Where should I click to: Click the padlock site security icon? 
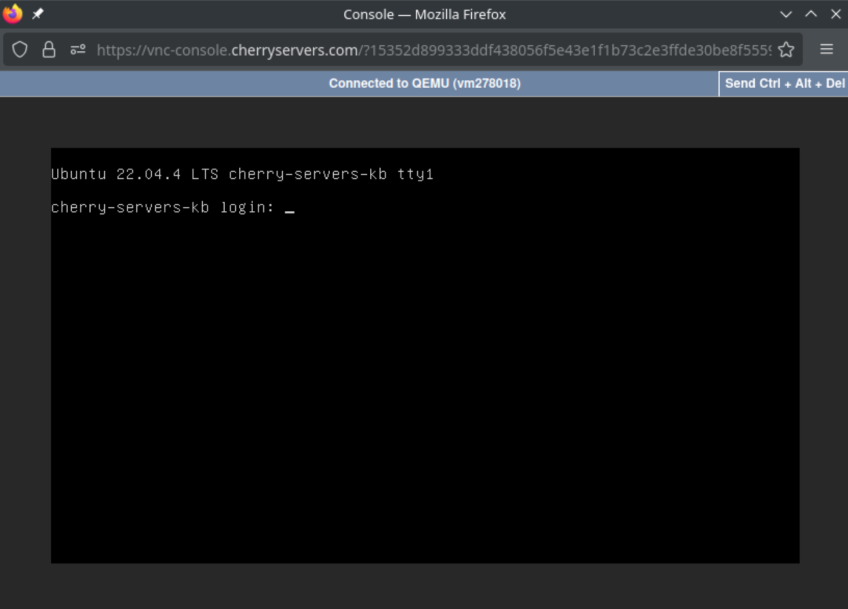(48, 49)
